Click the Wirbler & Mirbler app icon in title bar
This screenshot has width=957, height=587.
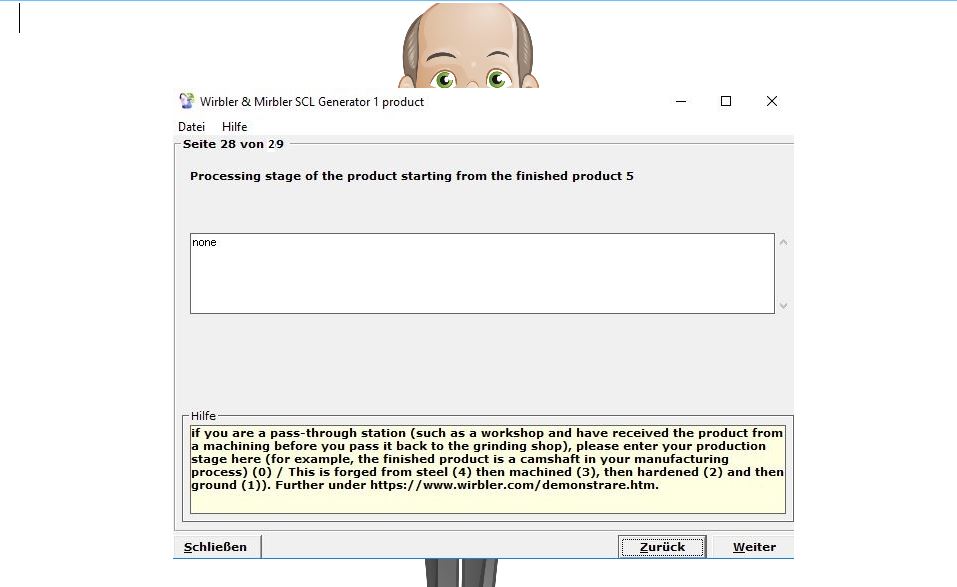pyautogui.click(x=186, y=101)
